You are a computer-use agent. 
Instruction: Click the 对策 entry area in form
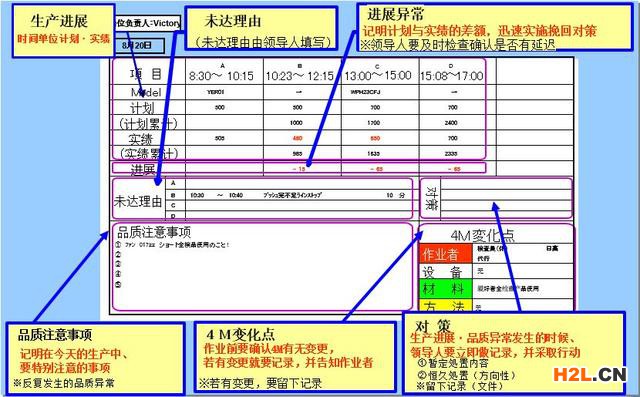tap(505, 198)
